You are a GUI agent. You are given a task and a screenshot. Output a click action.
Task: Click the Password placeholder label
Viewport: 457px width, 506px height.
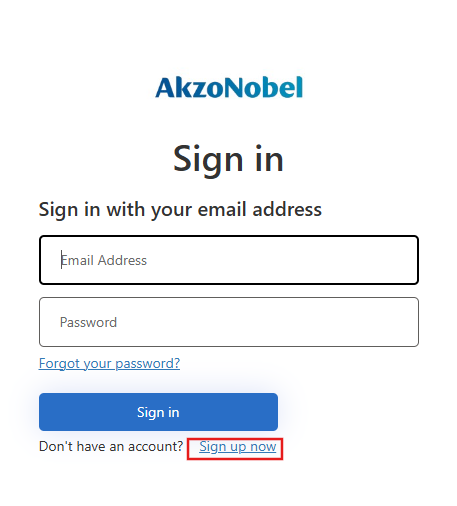pyautogui.click(x=88, y=322)
